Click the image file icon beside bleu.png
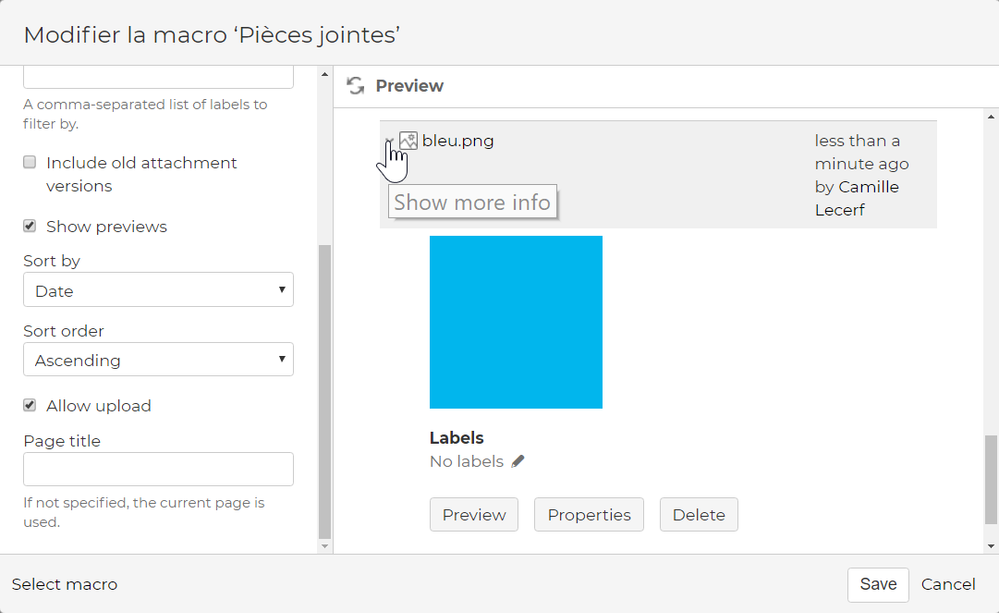Viewport: 999px width, 613px height. (x=408, y=141)
